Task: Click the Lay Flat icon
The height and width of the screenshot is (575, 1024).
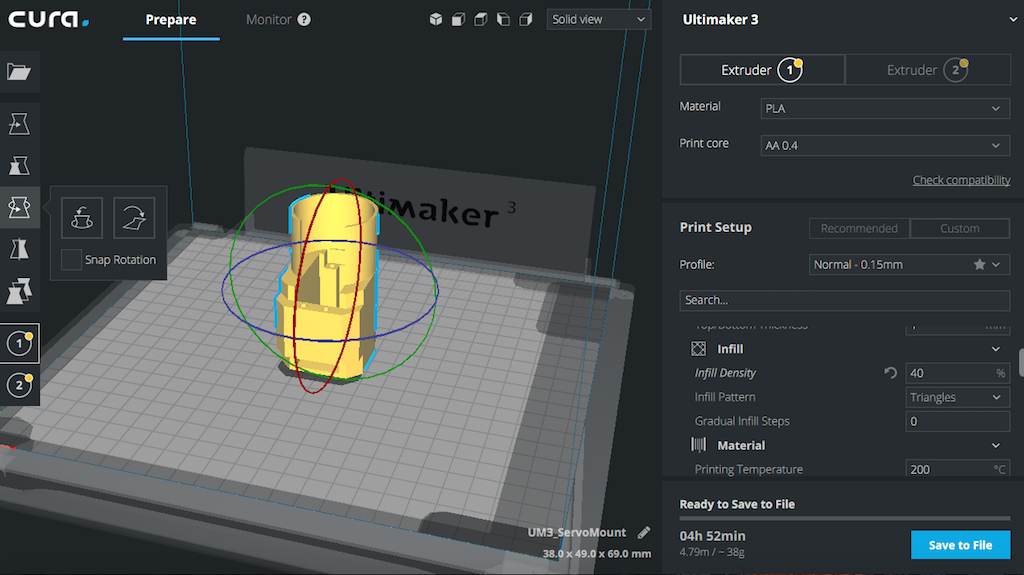Action: click(x=134, y=218)
